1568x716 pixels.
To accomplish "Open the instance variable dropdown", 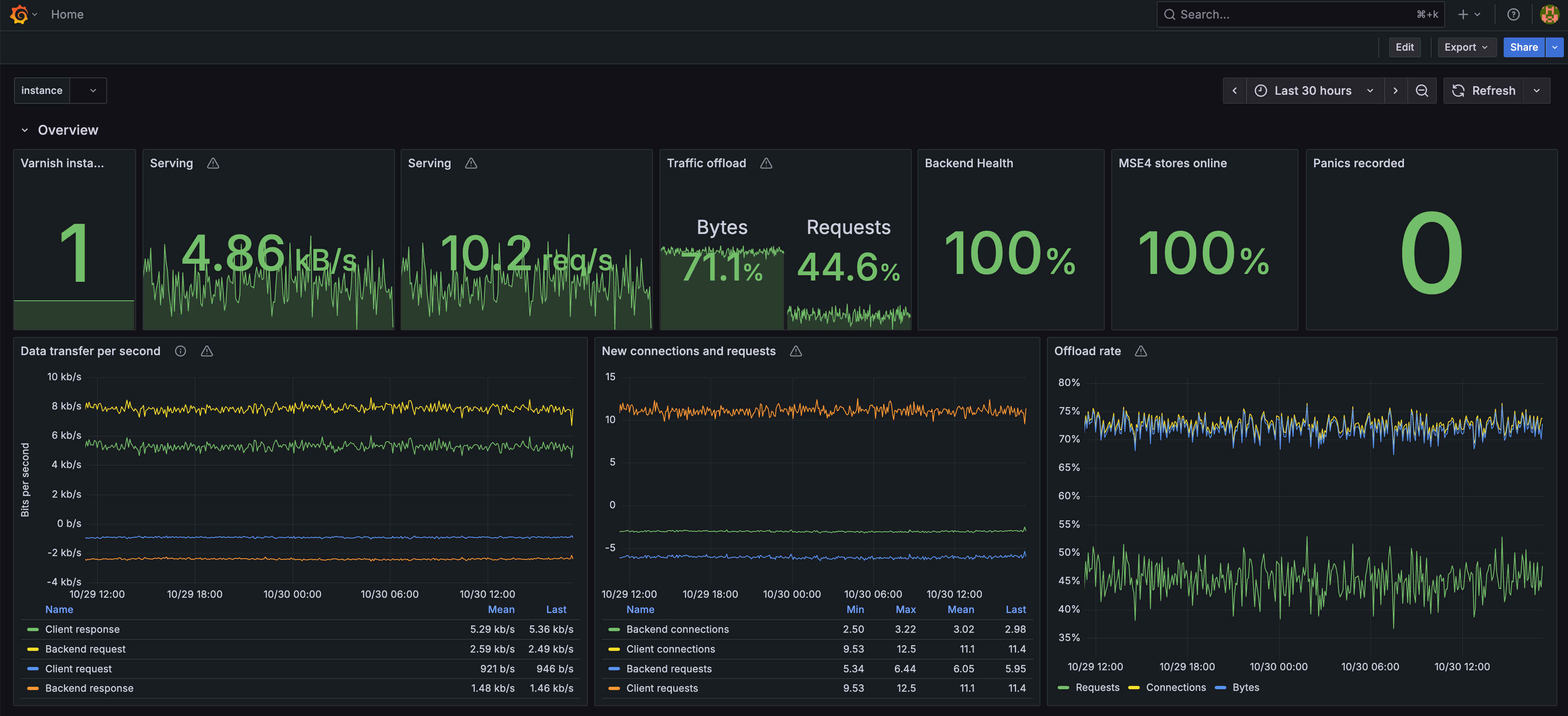I will [92, 90].
